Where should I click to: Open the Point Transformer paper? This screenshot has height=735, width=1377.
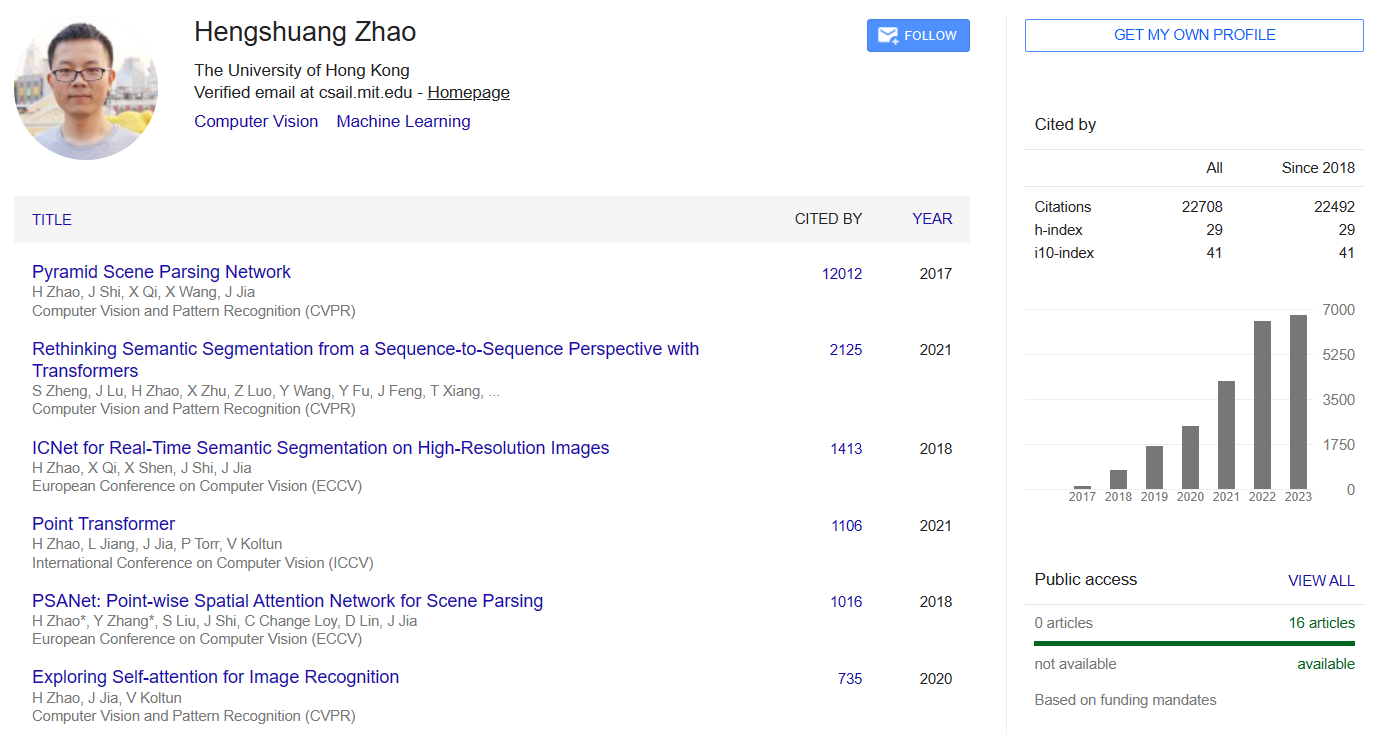click(103, 524)
